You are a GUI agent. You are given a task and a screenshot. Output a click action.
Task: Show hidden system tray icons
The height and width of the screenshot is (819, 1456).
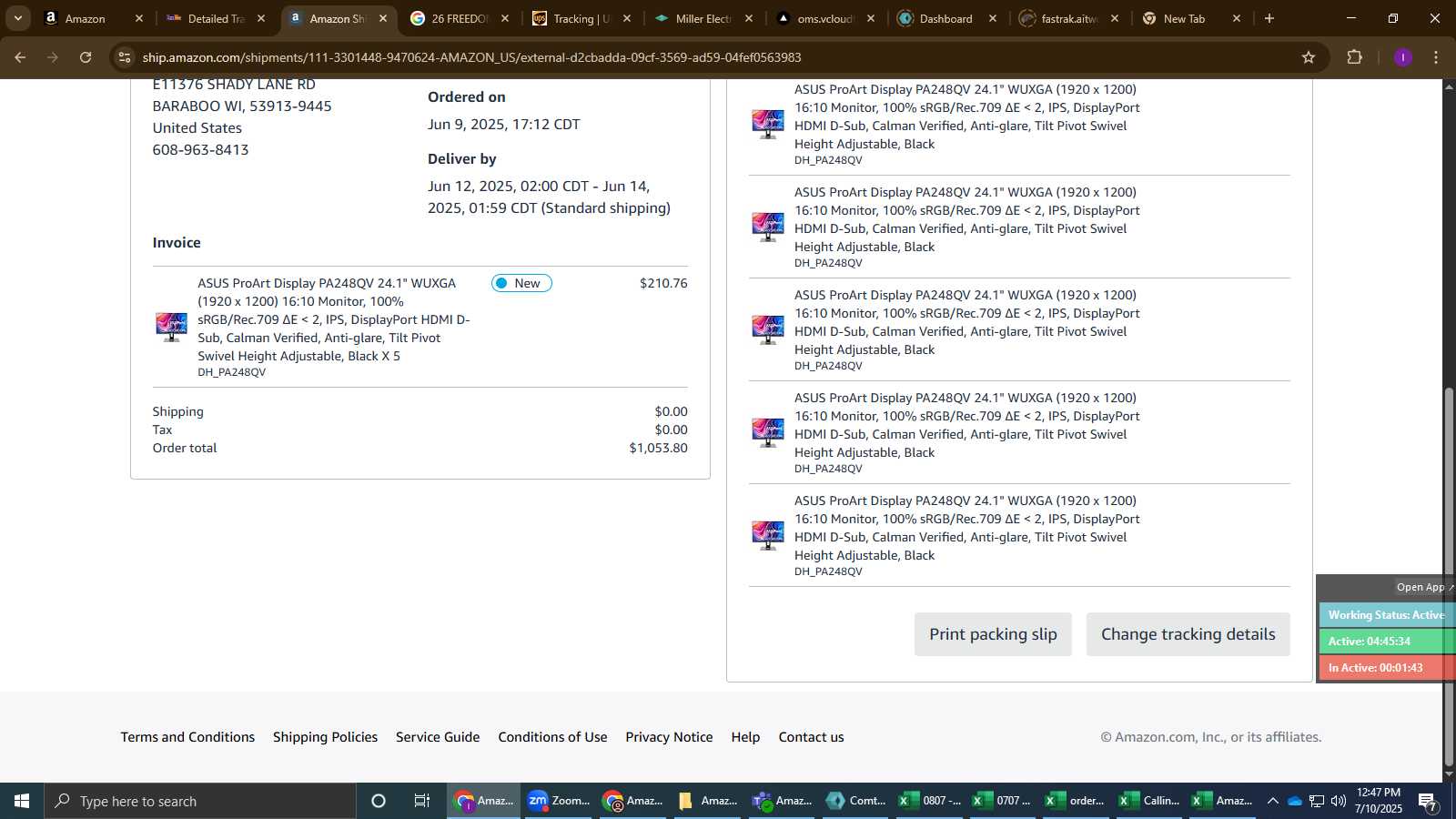(x=1272, y=801)
